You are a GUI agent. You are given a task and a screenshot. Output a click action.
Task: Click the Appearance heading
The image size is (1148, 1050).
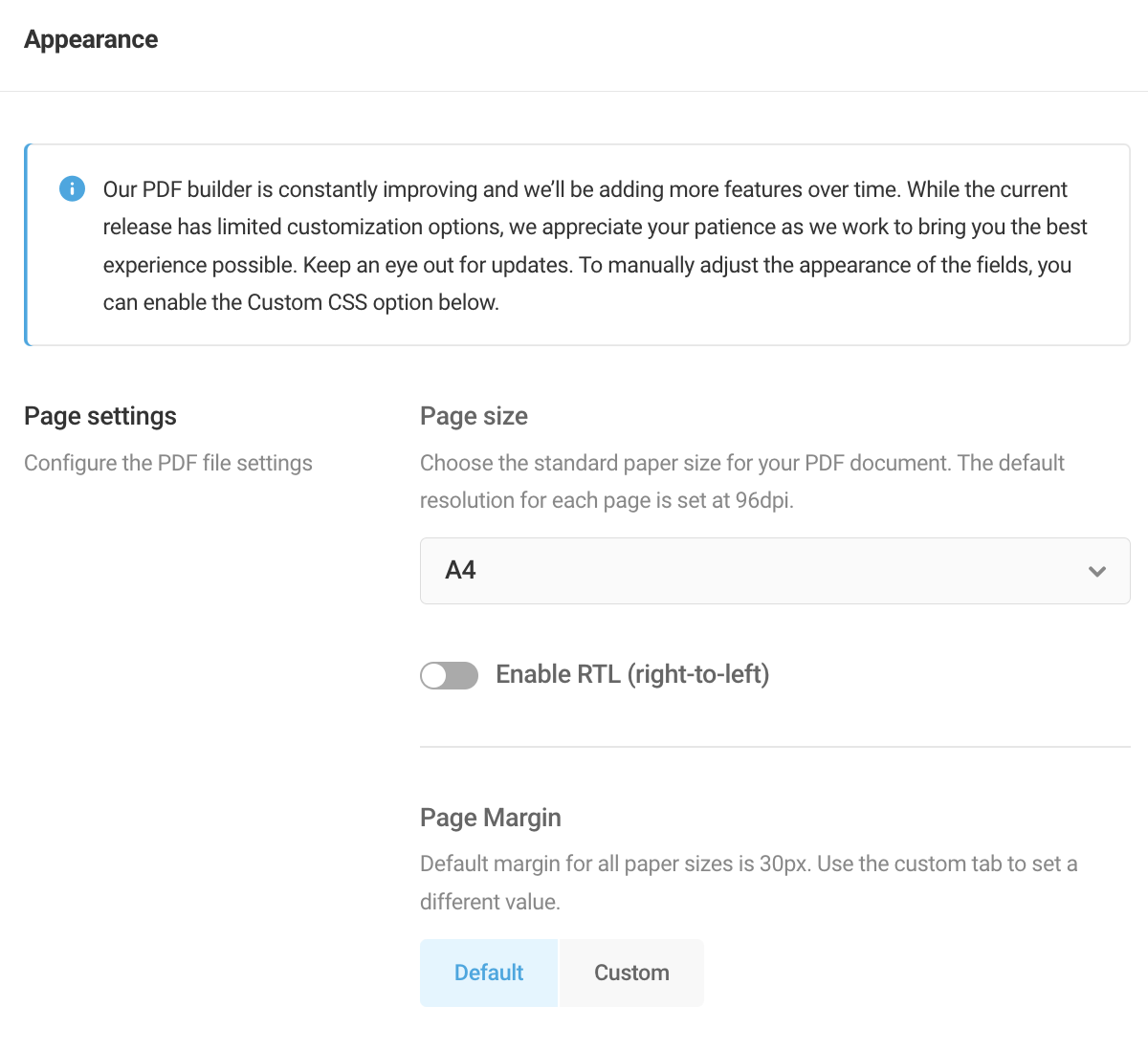tap(91, 39)
